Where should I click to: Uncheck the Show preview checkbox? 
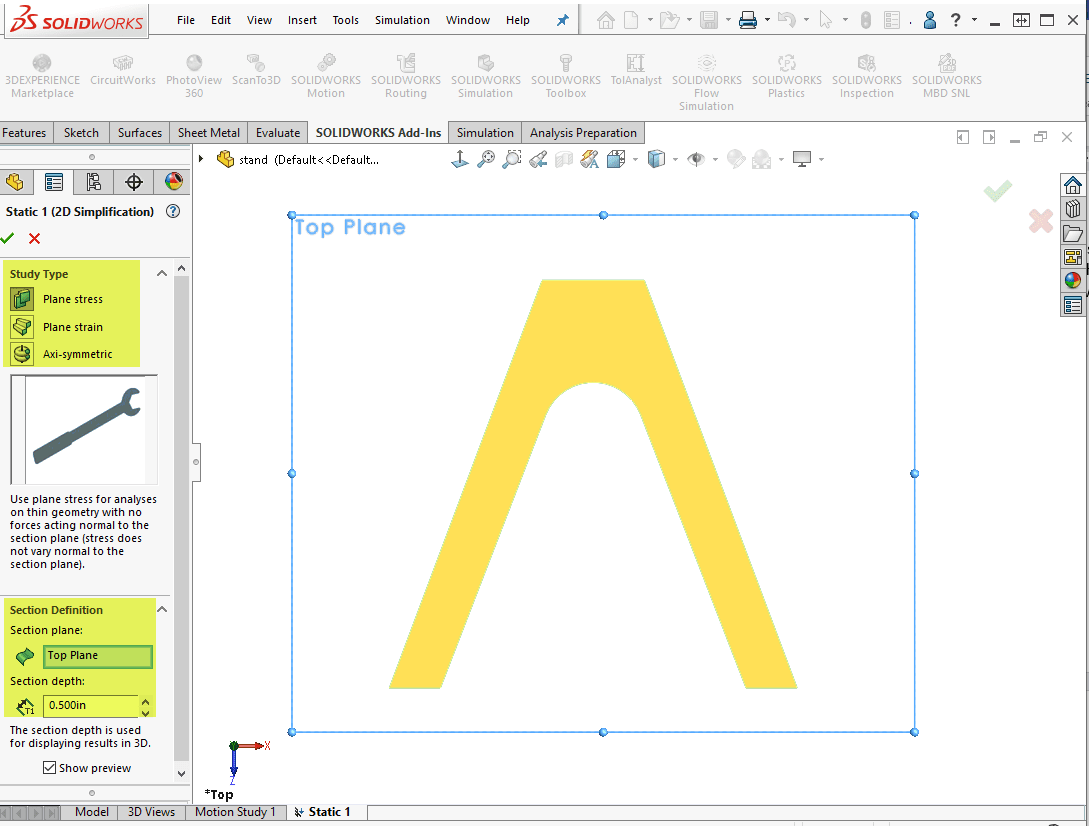pos(49,768)
